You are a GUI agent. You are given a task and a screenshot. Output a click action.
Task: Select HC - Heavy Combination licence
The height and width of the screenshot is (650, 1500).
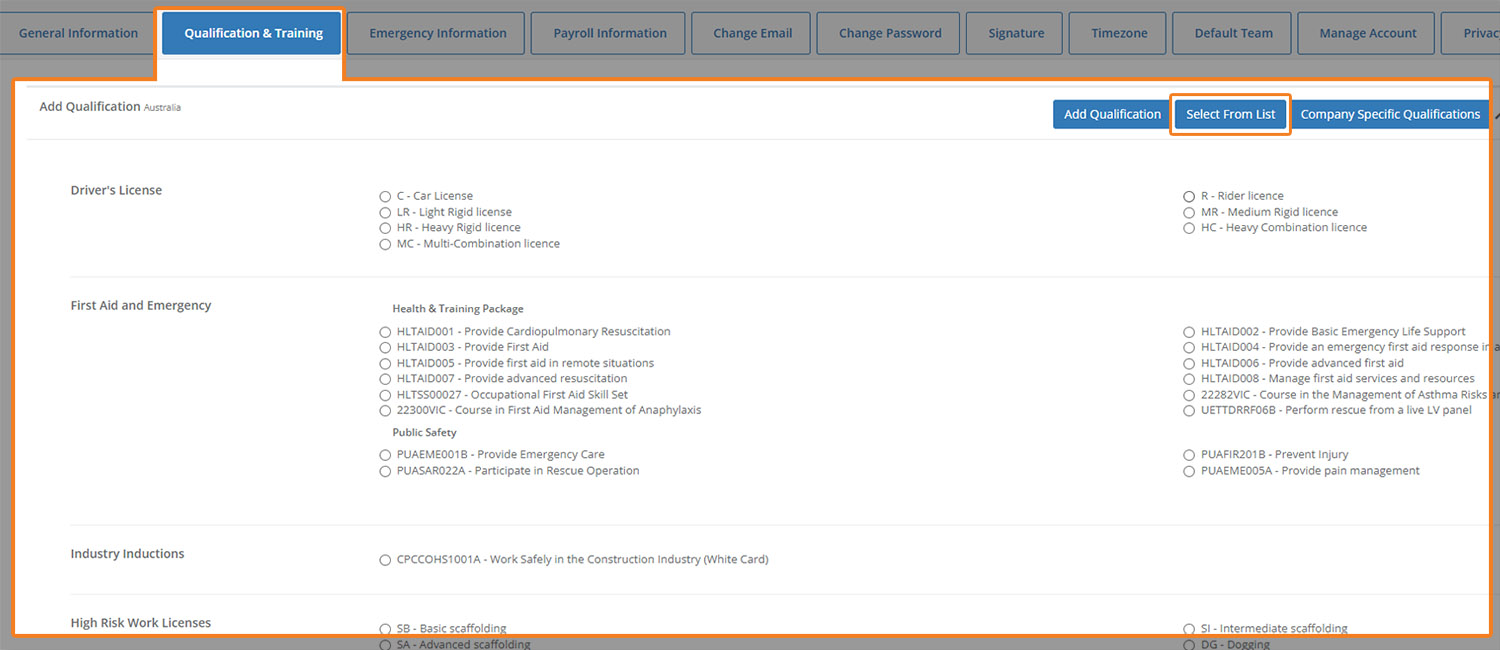pos(1189,228)
